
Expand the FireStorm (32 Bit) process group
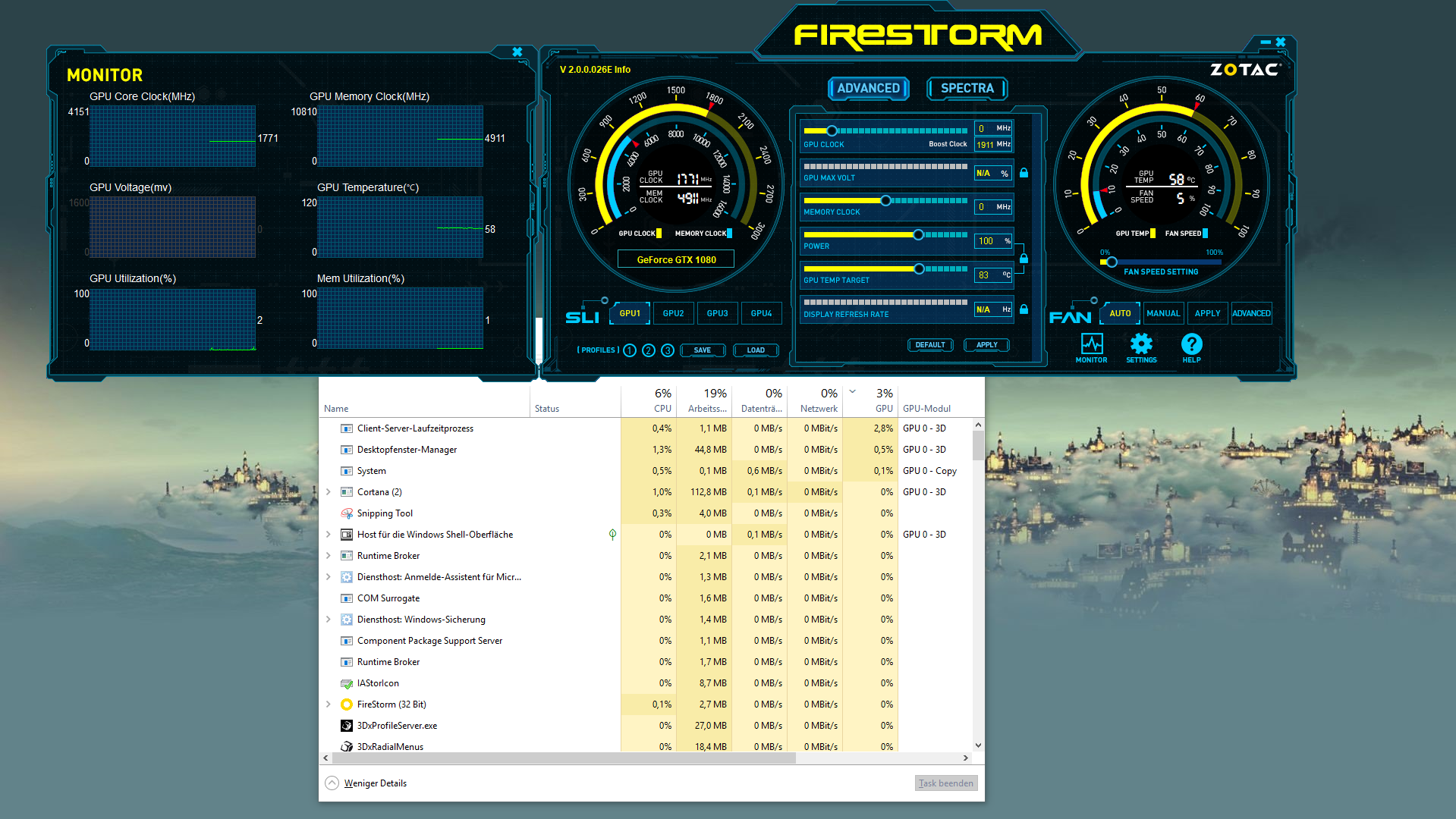coord(329,704)
